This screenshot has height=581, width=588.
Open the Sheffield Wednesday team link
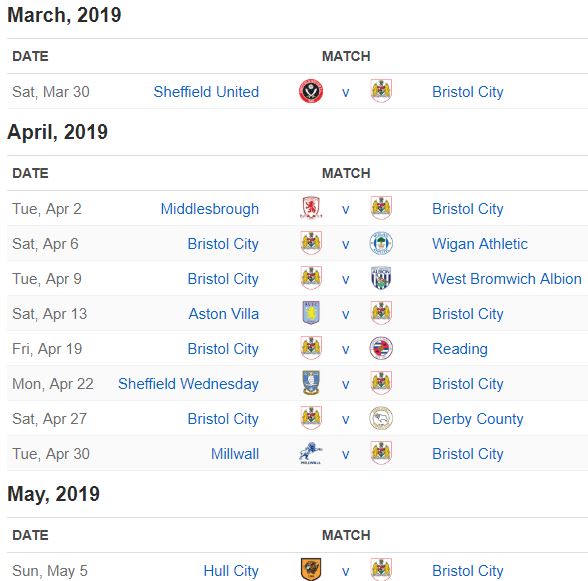pyautogui.click(x=188, y=384)
